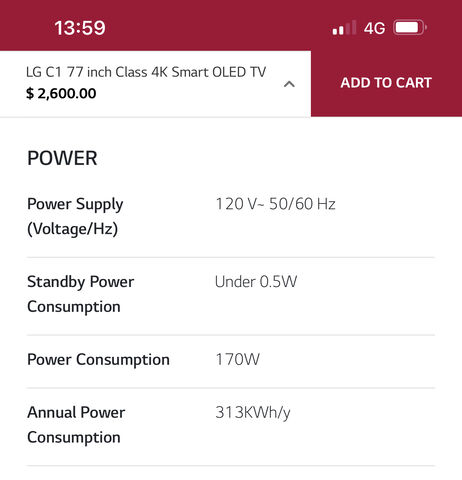The height and width of the screenshot is (480, 462).
Task: Tap the Power Consumption row label
Action: 98,360
